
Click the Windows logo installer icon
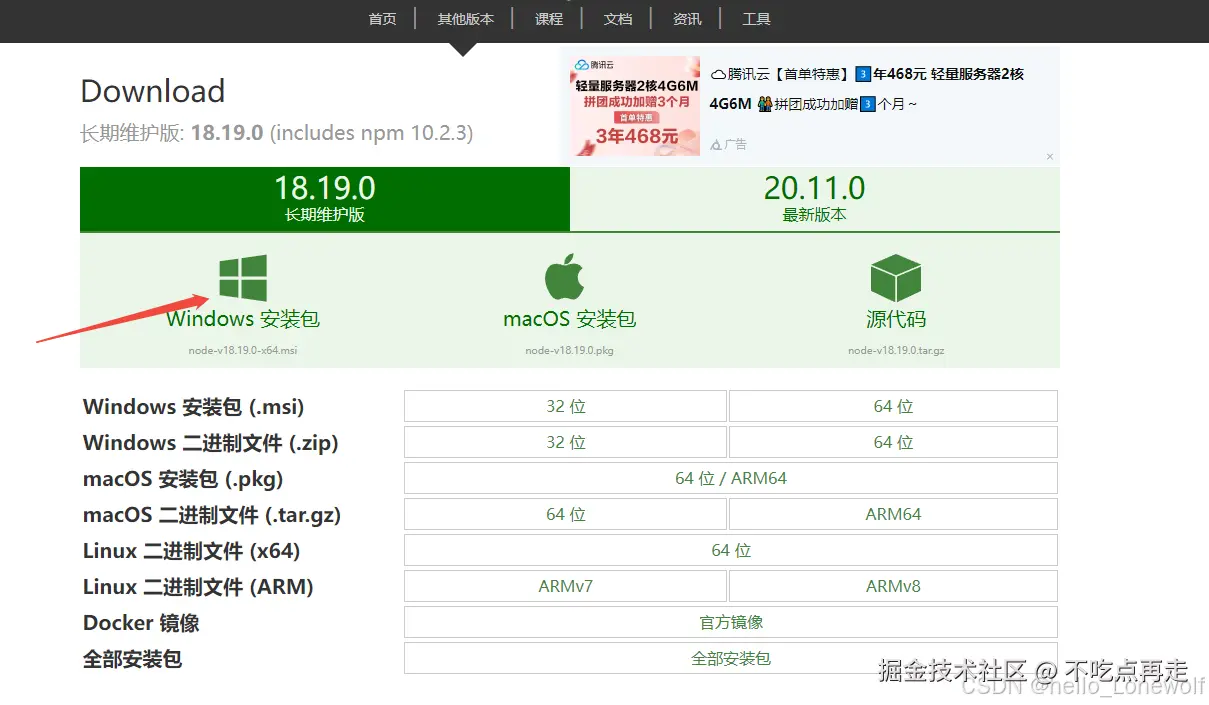pos(243,278)
